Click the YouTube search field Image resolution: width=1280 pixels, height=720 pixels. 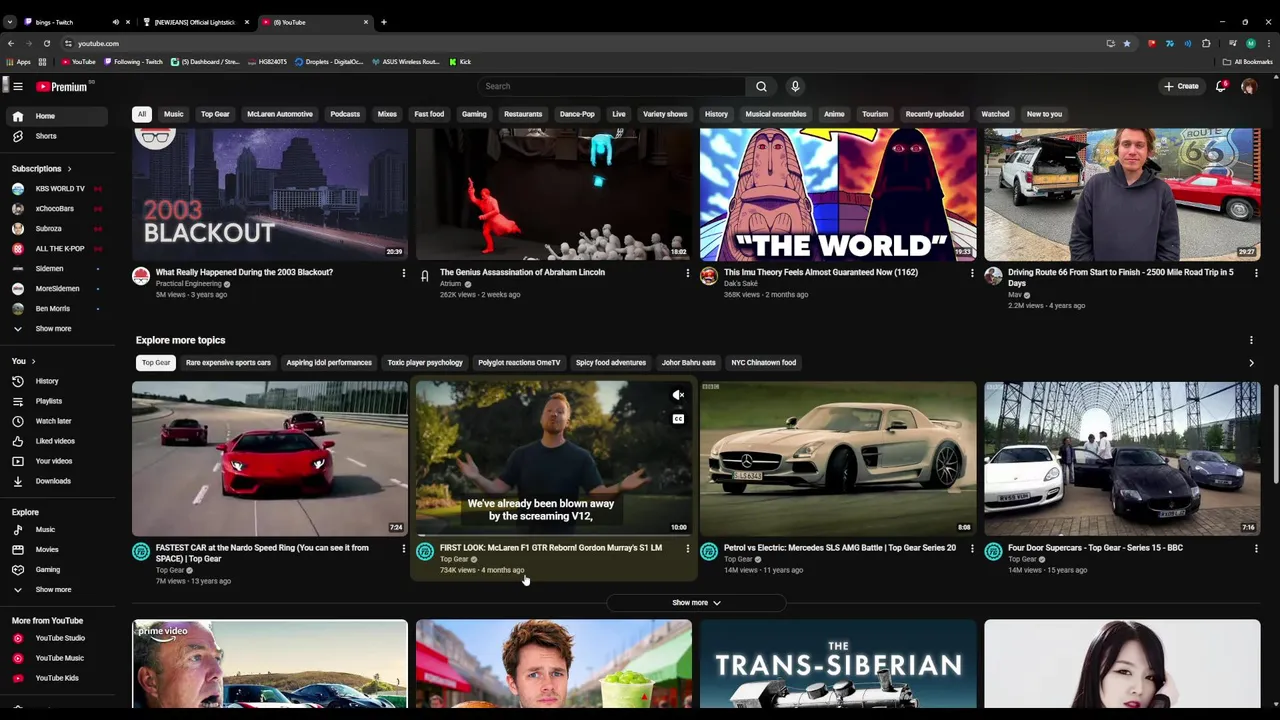[612, 87]
